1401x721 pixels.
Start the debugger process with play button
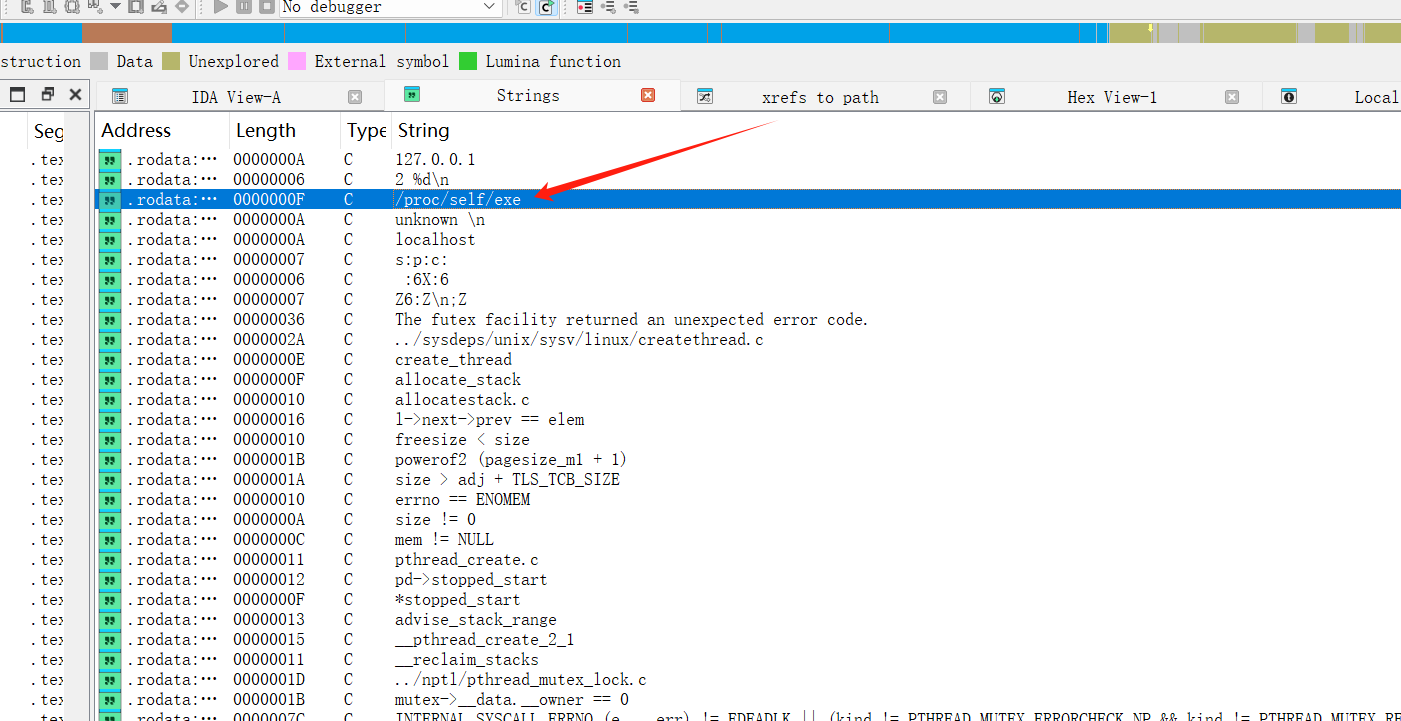(221, 7)
